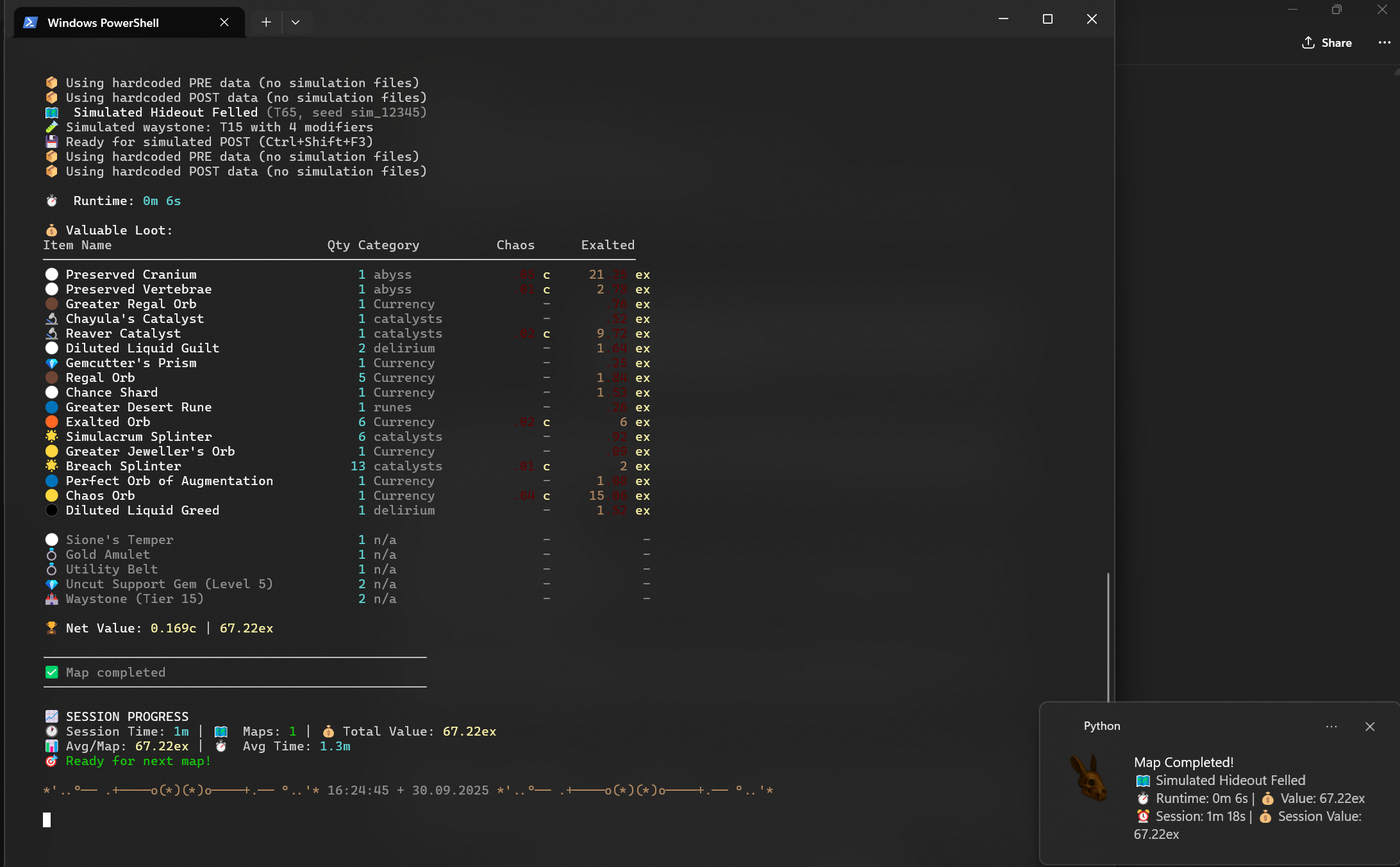Click the terminal cursor prompt line
The image size is (1400, 867).
(x=47, y=820)
